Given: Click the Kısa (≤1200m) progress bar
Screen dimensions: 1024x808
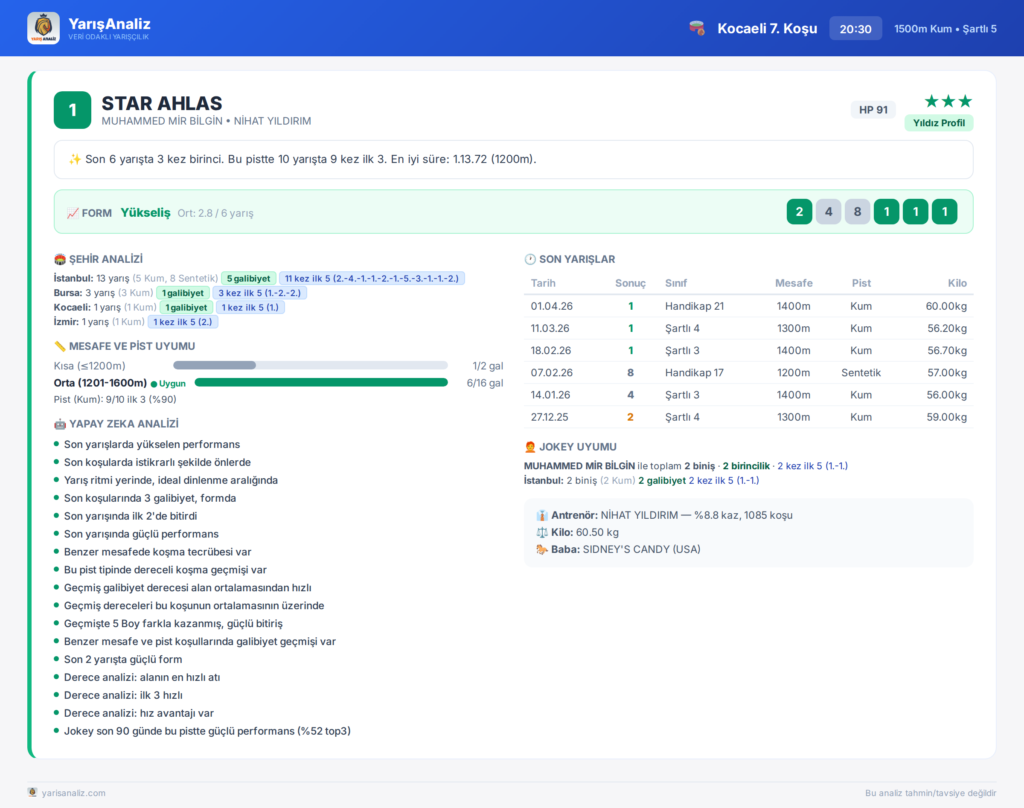Looking at the screenshot, I should tap(310, 366).
